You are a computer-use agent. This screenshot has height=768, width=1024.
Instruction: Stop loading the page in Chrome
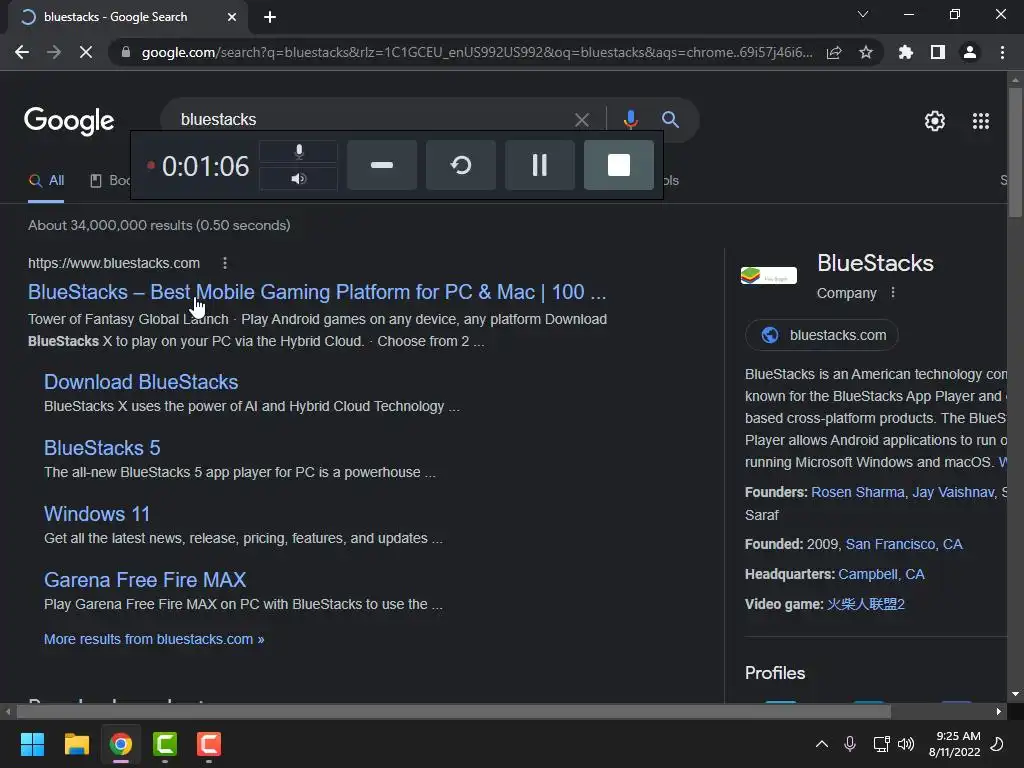coord(86,52)
